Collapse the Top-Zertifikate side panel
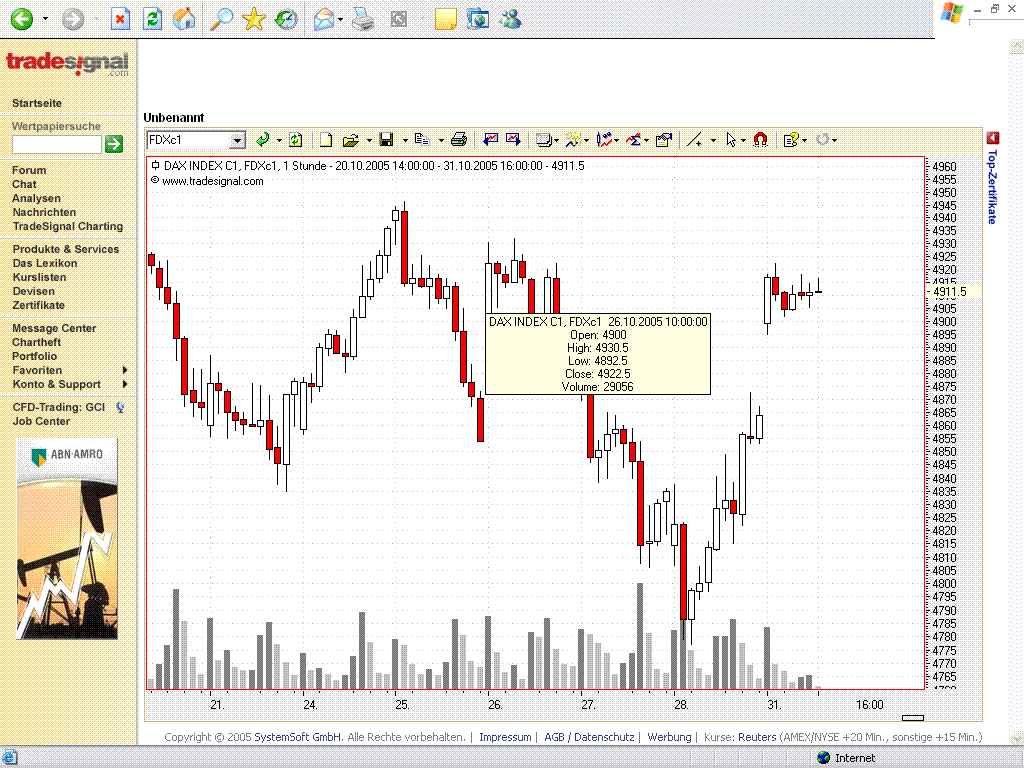 coord(992,138)
